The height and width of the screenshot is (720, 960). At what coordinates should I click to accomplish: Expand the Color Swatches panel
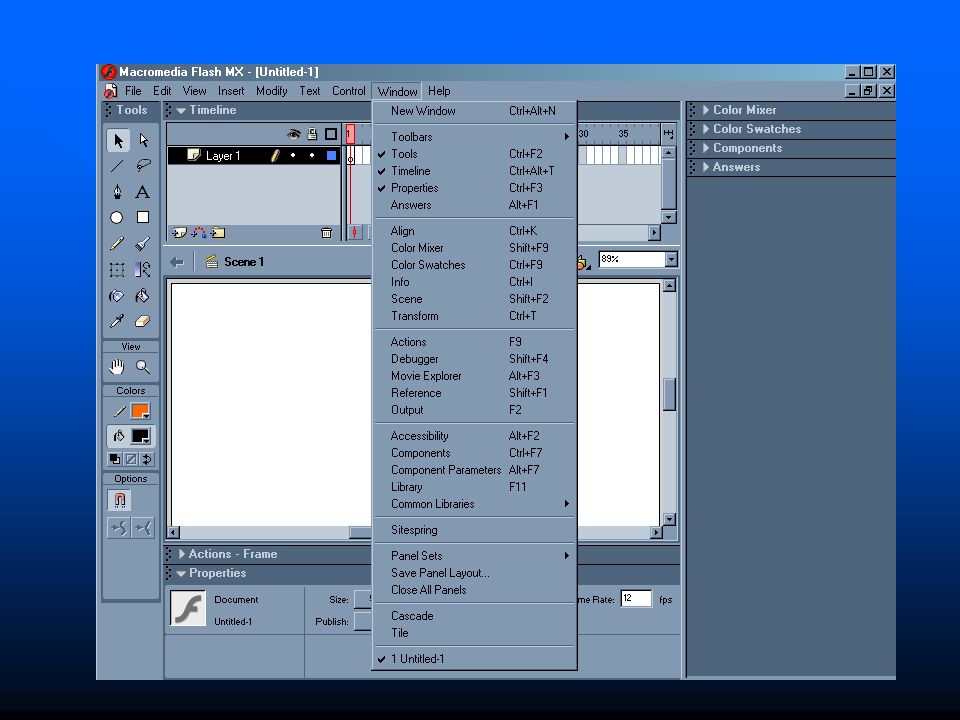[705, 129]
